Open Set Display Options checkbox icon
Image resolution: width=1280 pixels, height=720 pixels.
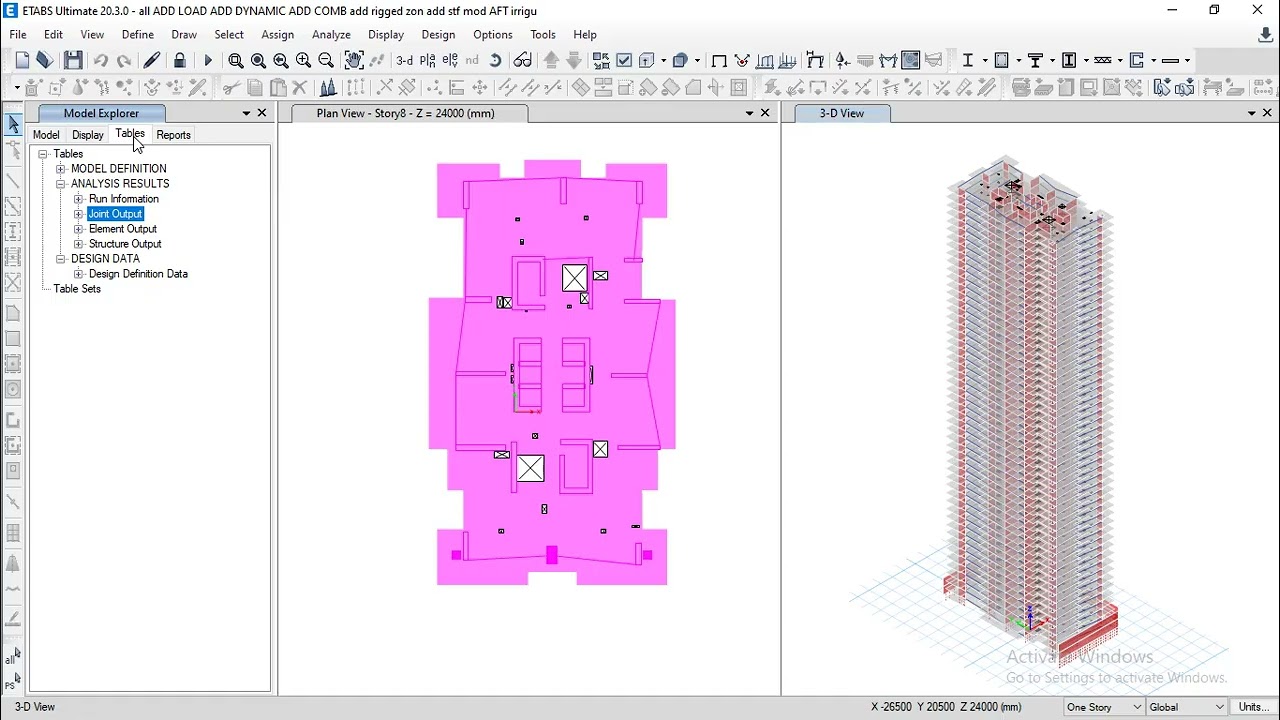(x=624, y=61)
